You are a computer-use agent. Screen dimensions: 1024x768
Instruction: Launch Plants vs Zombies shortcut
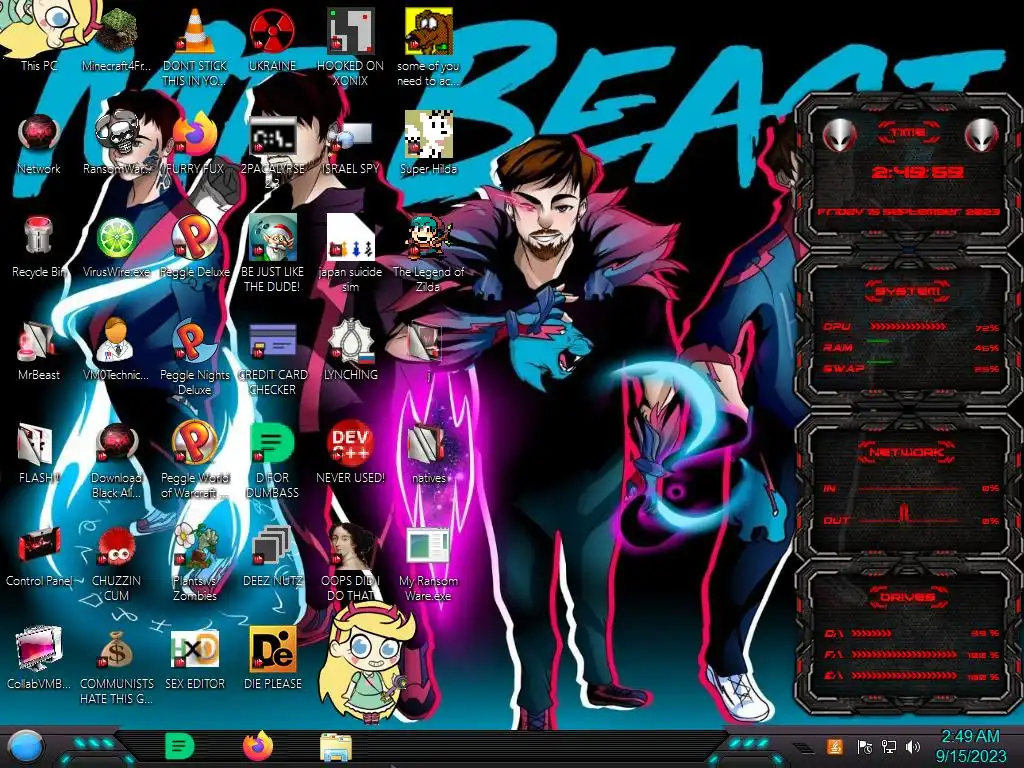point(195,547)
